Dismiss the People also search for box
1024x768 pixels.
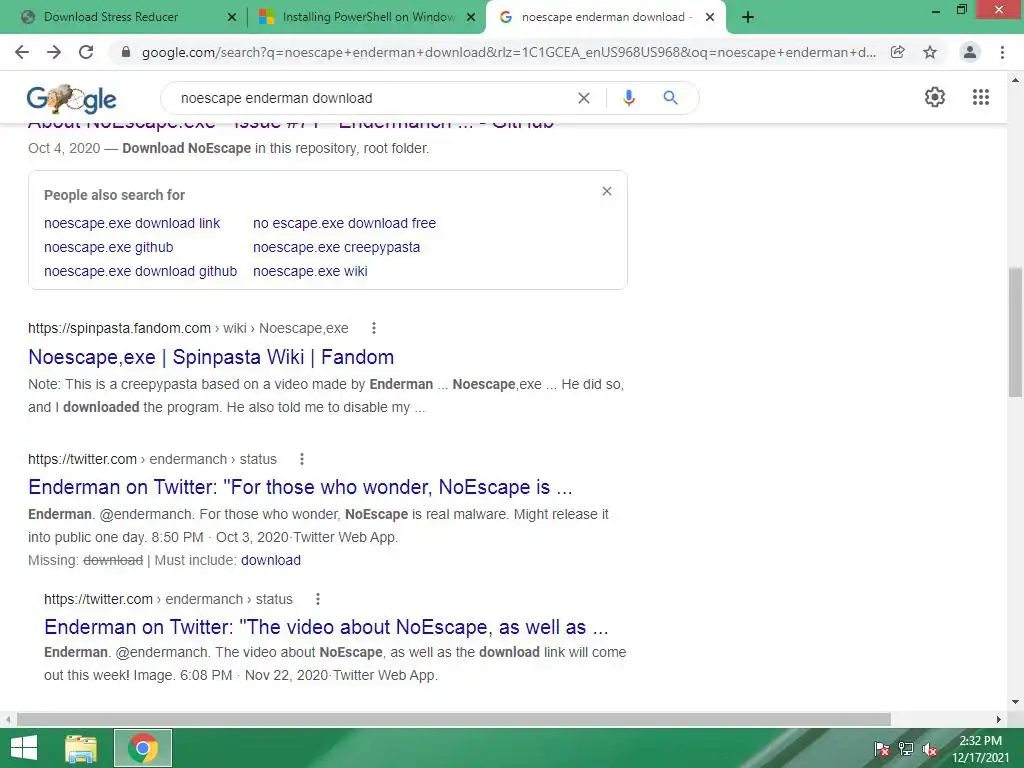point(607,191)
